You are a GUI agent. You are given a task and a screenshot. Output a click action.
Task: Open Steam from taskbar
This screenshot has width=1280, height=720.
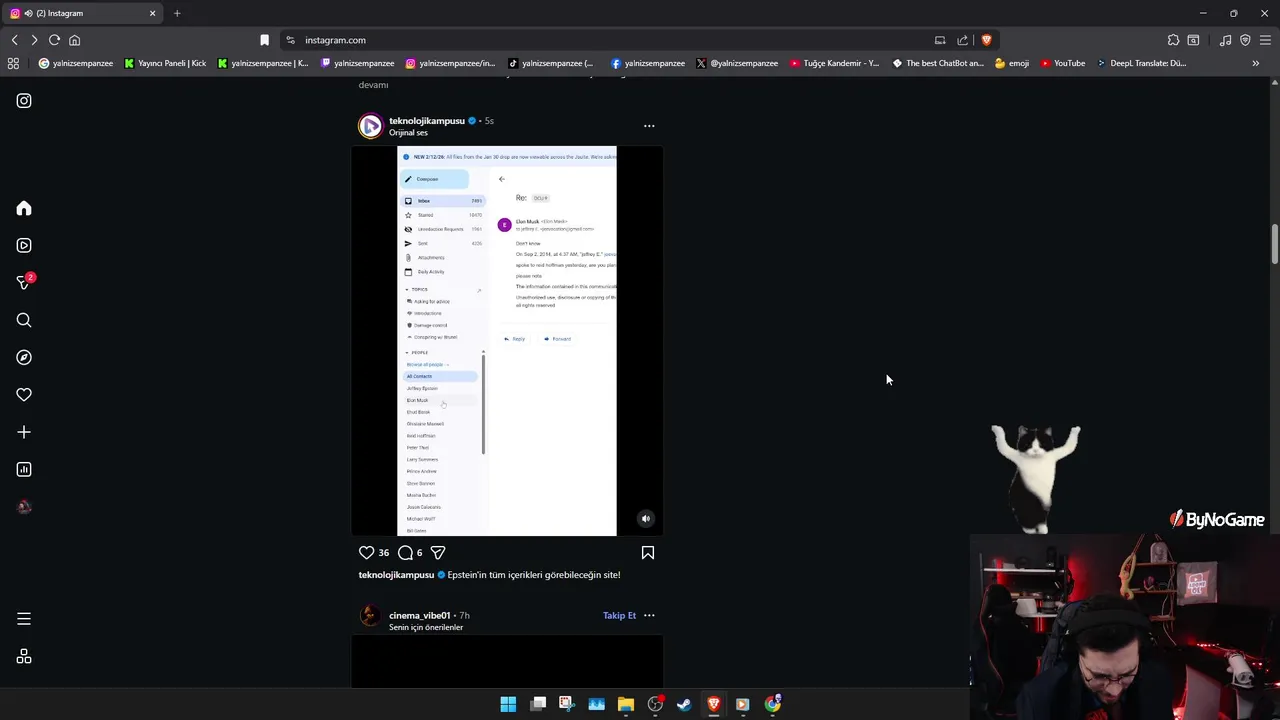(x=684, y=704)
